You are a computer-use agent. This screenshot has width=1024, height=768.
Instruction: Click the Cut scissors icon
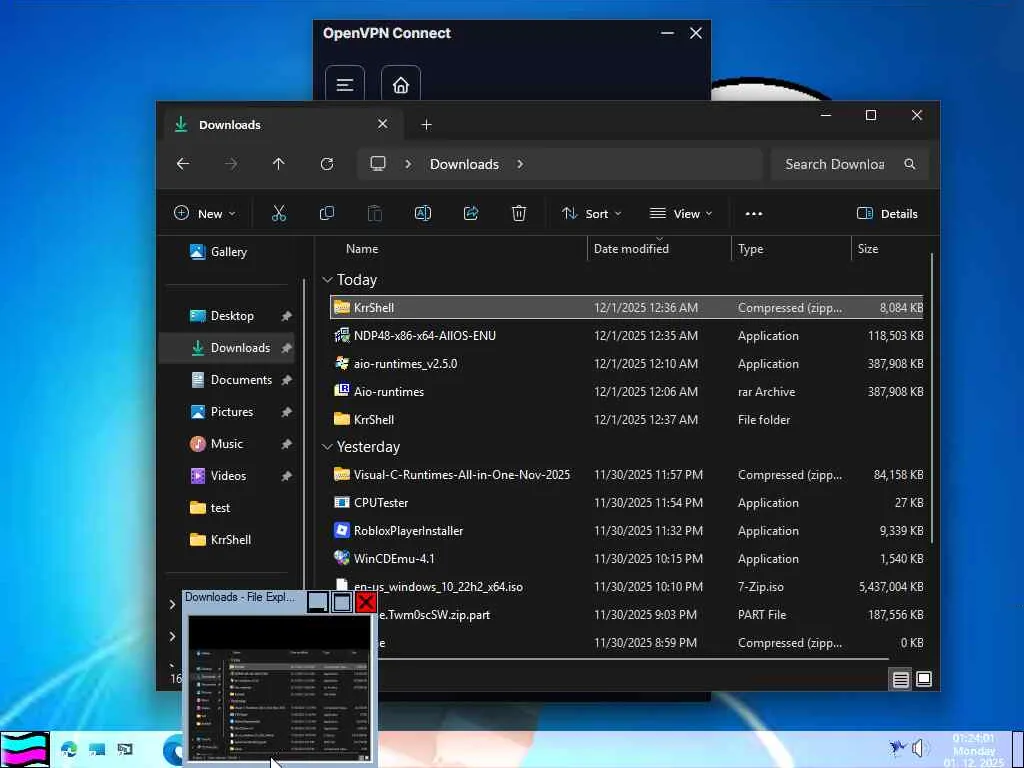279,214
